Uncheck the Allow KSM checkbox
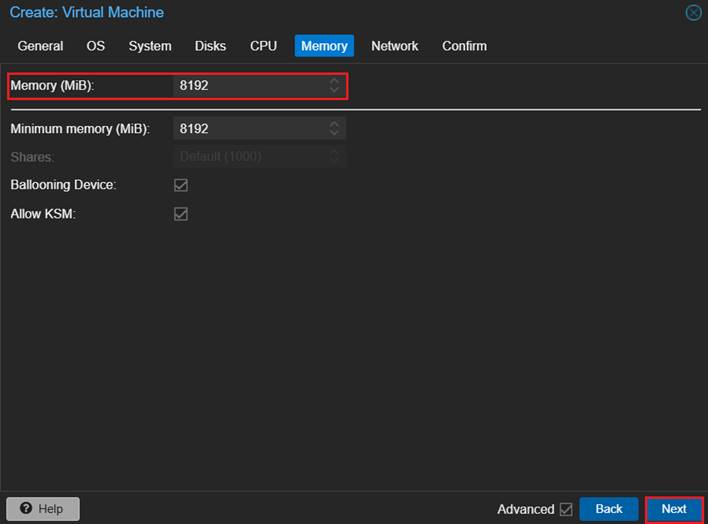The height and width of the screenshot is (524, 708). 181,214
